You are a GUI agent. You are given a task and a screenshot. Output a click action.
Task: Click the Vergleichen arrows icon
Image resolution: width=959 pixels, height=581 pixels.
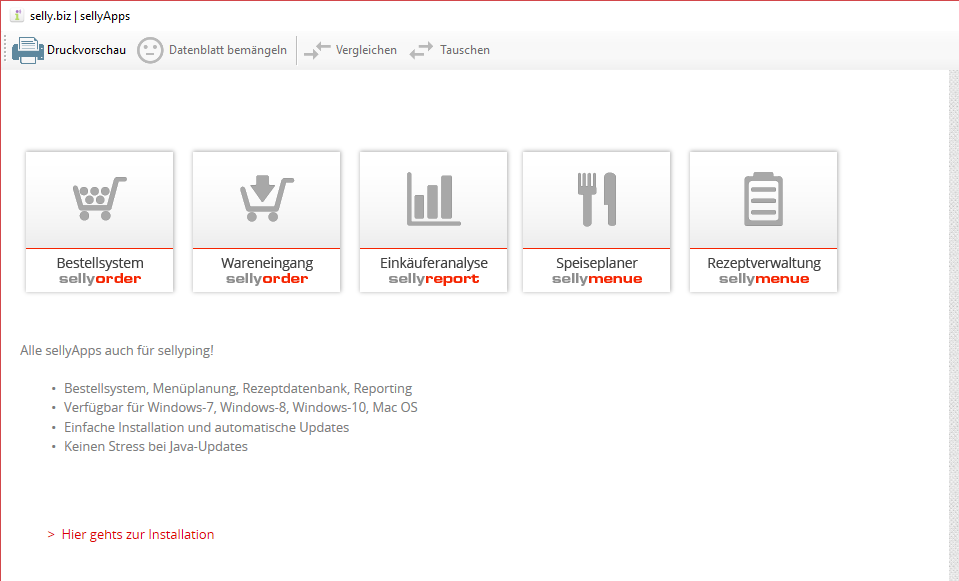[x=317, y=50]
